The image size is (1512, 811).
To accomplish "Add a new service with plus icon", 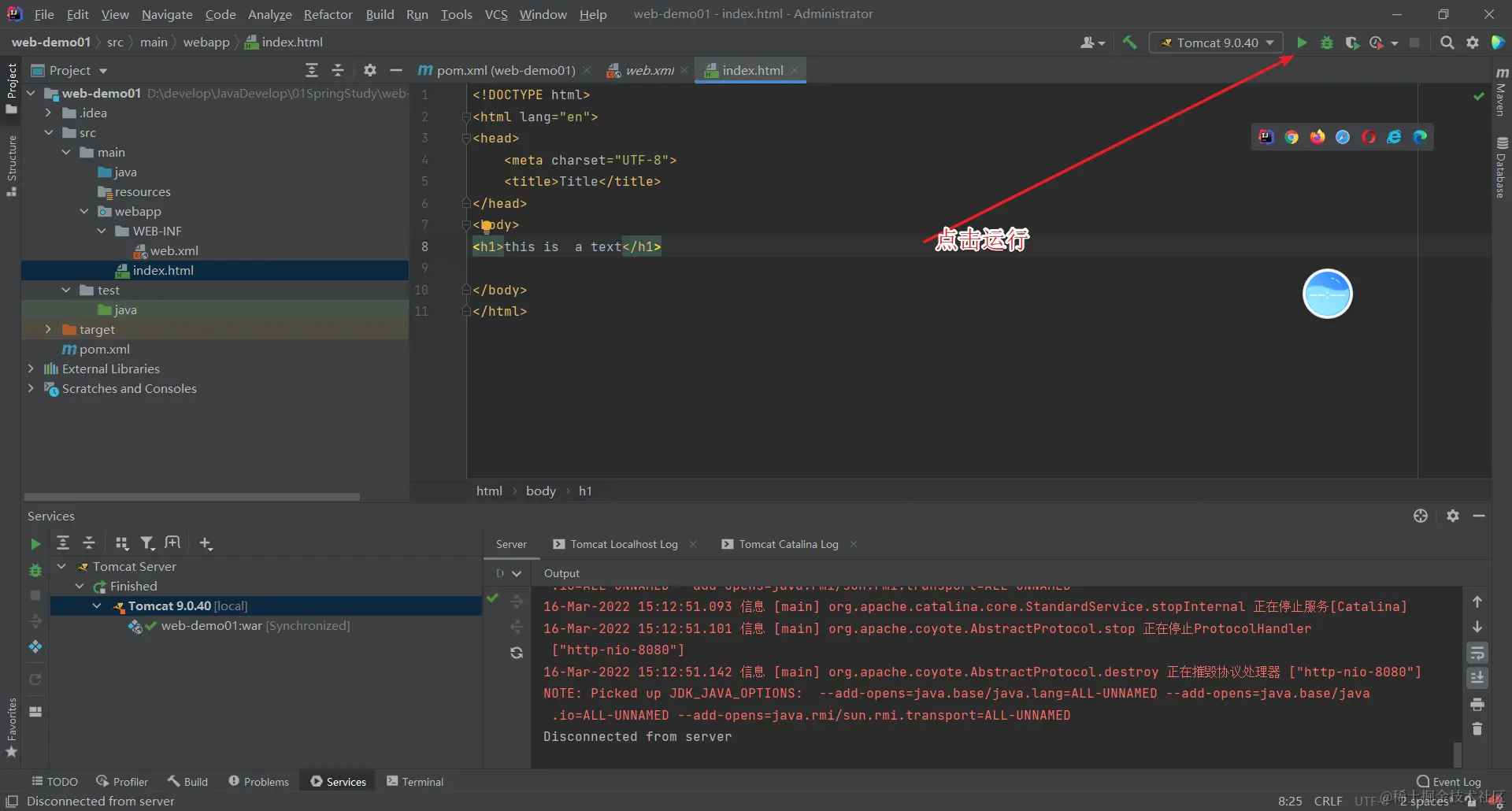I will [x=206, y=543].
